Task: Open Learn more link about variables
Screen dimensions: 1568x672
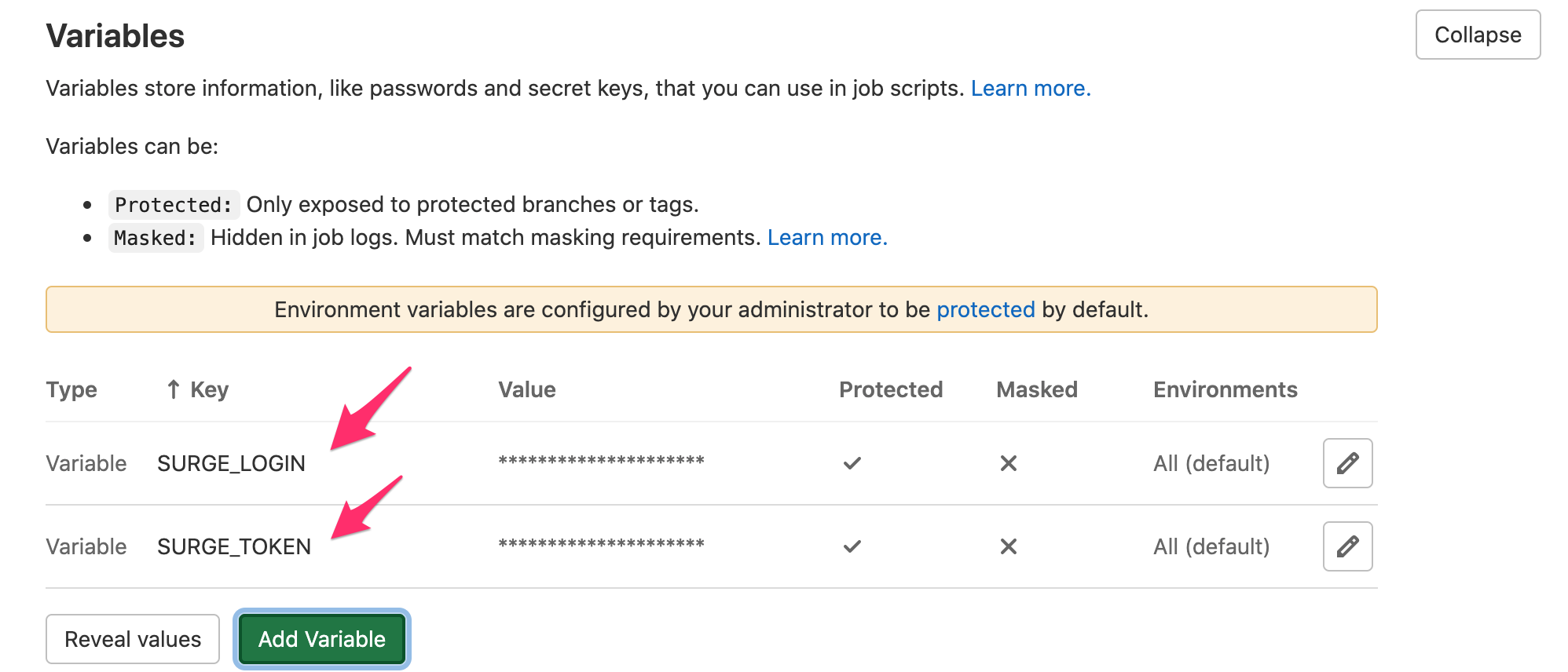Action: pos(1031,88)
